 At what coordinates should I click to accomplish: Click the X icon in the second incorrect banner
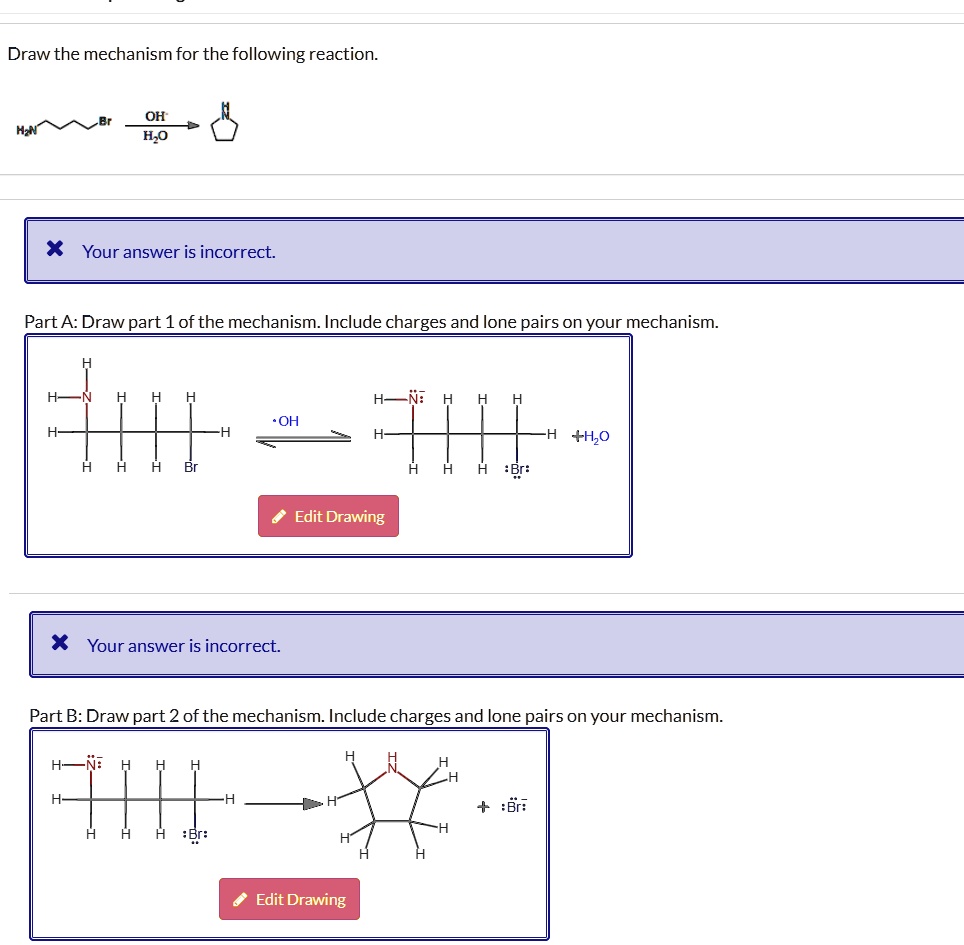click(61, 644)
